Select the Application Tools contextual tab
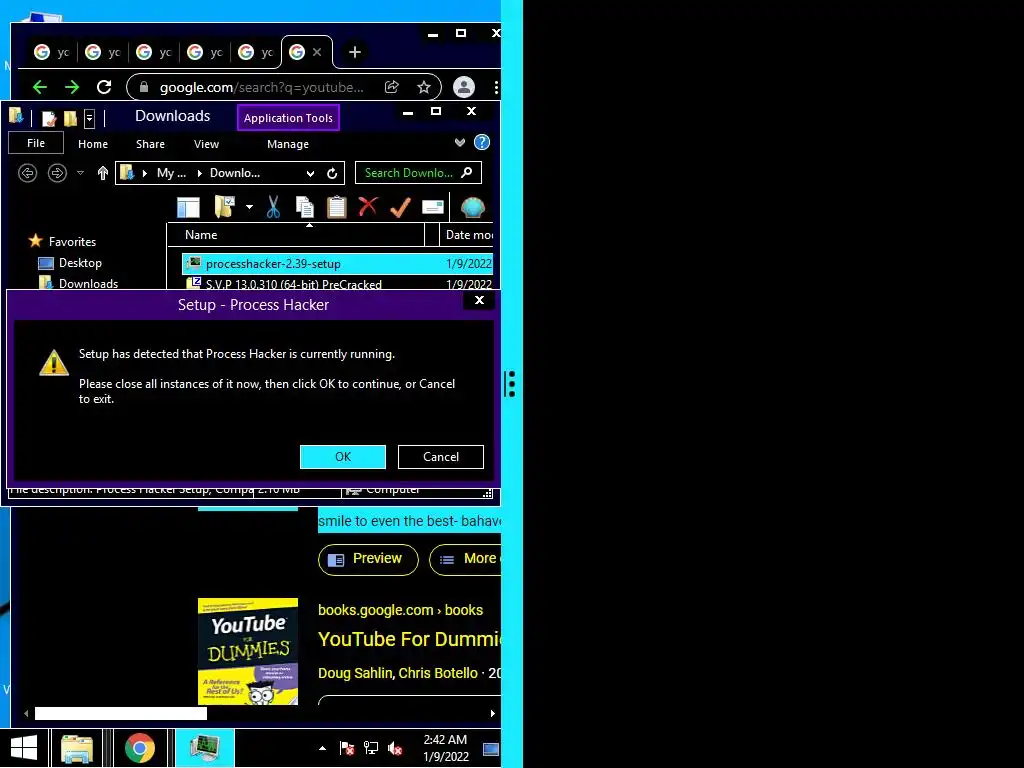 288,118
